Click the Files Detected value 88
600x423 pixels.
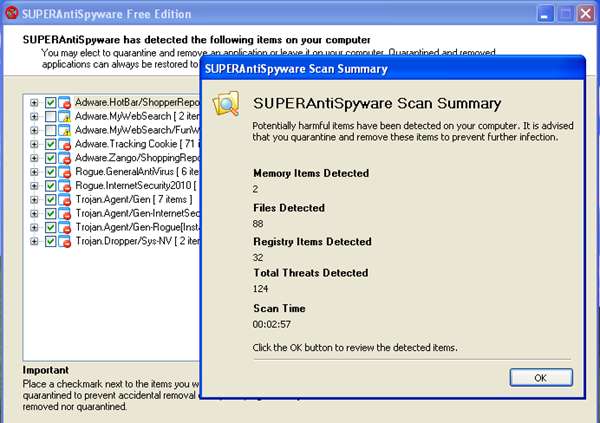tap(258, 224)
